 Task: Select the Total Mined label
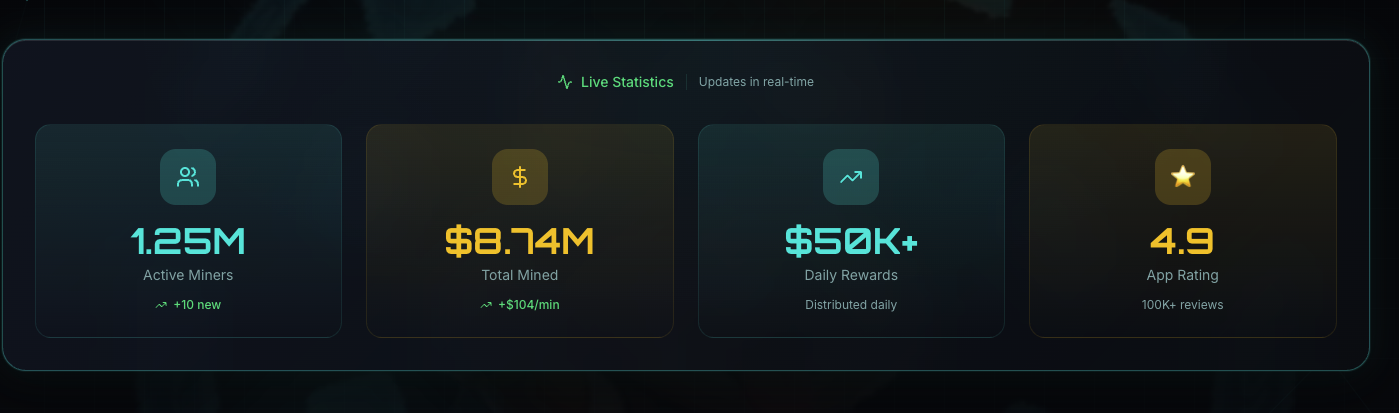tap(519, 275)
